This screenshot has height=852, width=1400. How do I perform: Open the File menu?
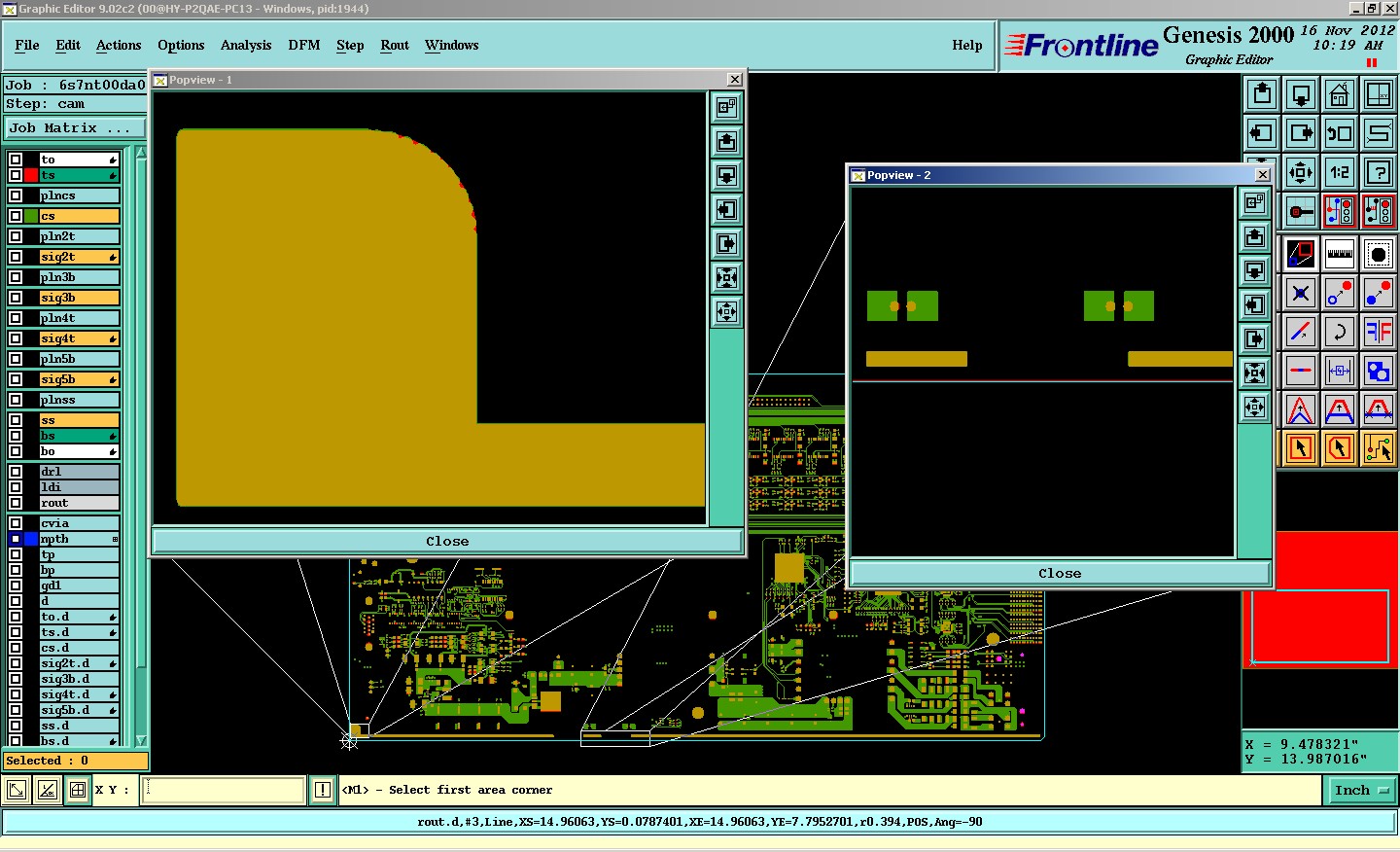(27, 45)
